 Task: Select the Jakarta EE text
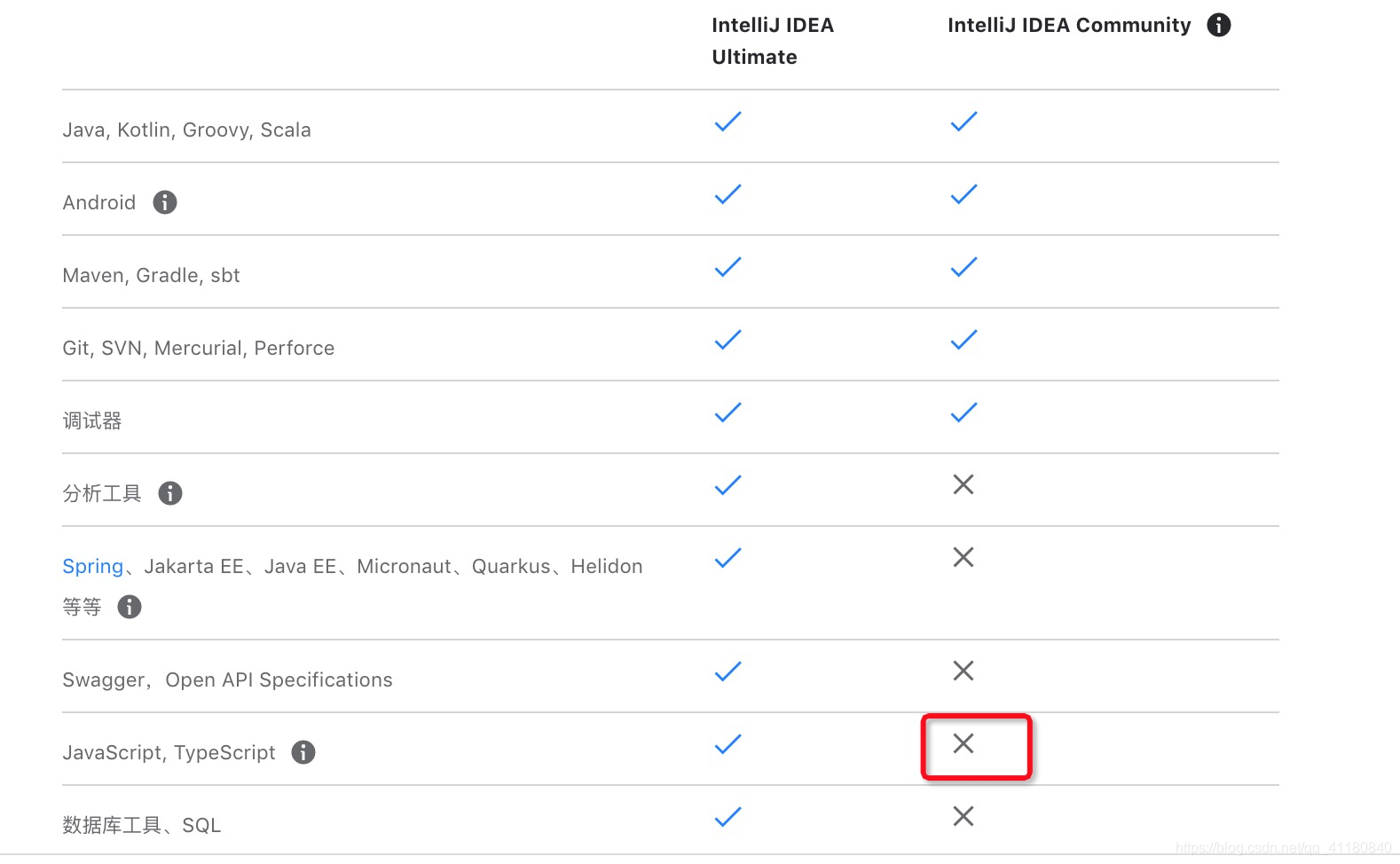(x=193, y=566)
